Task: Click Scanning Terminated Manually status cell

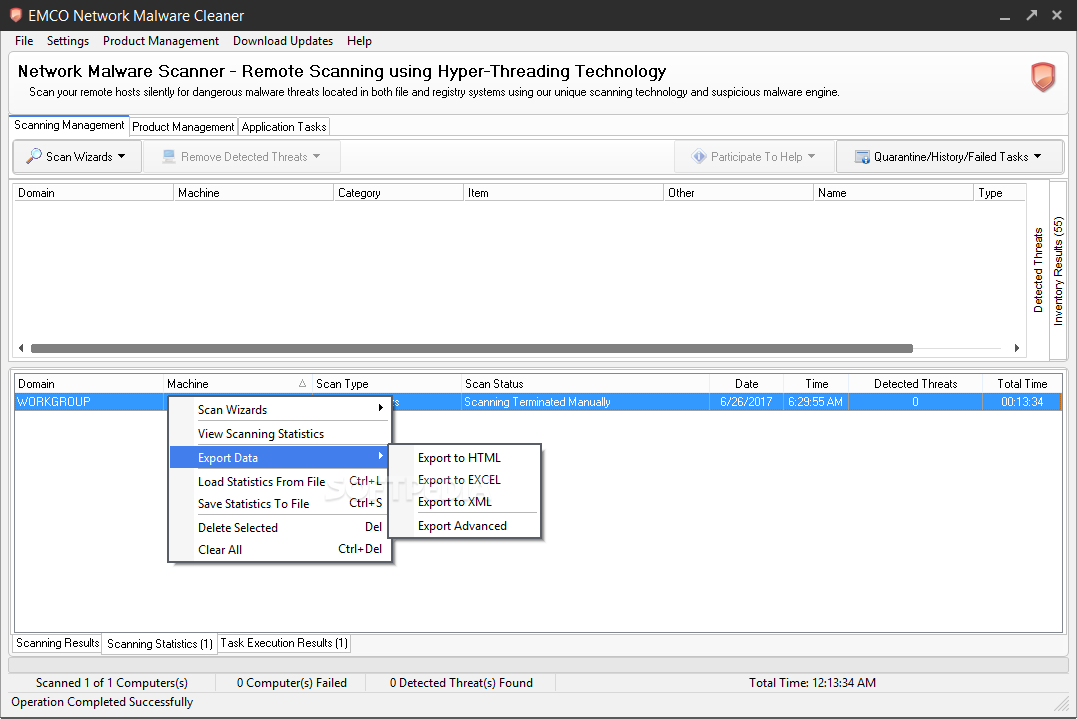Action: [x=585, y=402]
